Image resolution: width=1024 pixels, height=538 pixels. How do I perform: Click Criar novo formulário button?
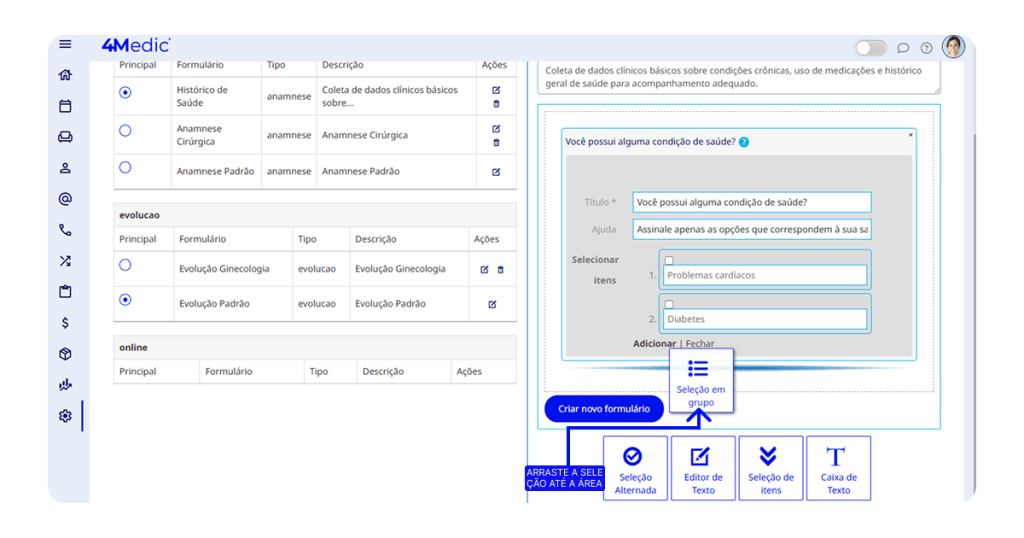click(x=604, y=409)
